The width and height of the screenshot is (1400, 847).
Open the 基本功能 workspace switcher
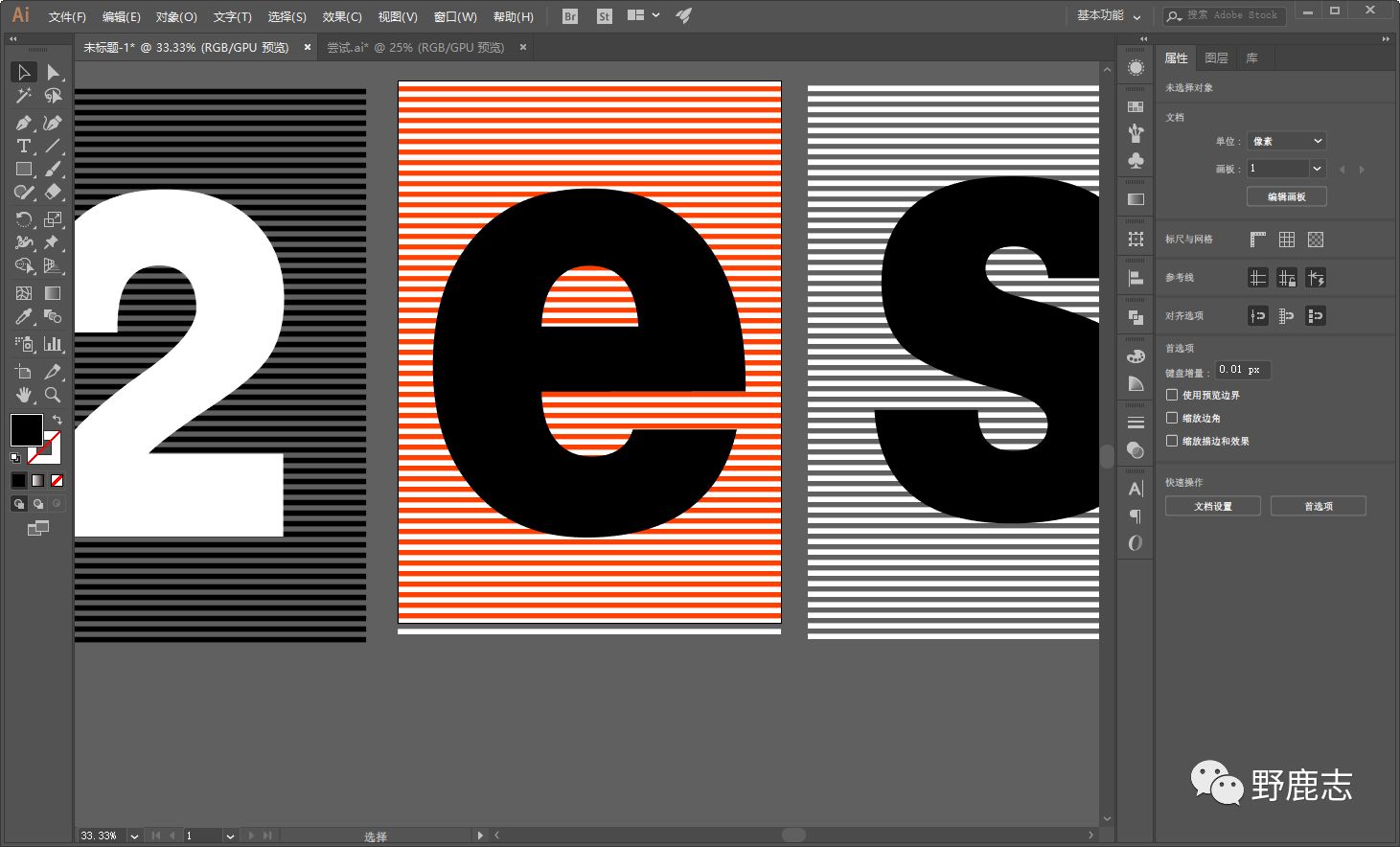[x=1108, y=16]
